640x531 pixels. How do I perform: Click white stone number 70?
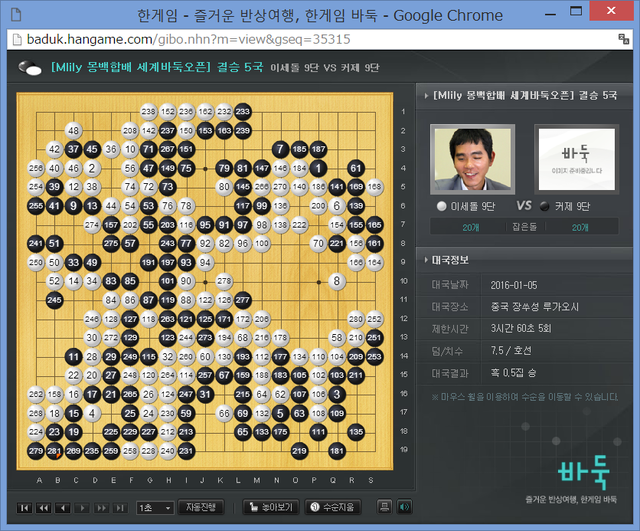coord(318,244)
